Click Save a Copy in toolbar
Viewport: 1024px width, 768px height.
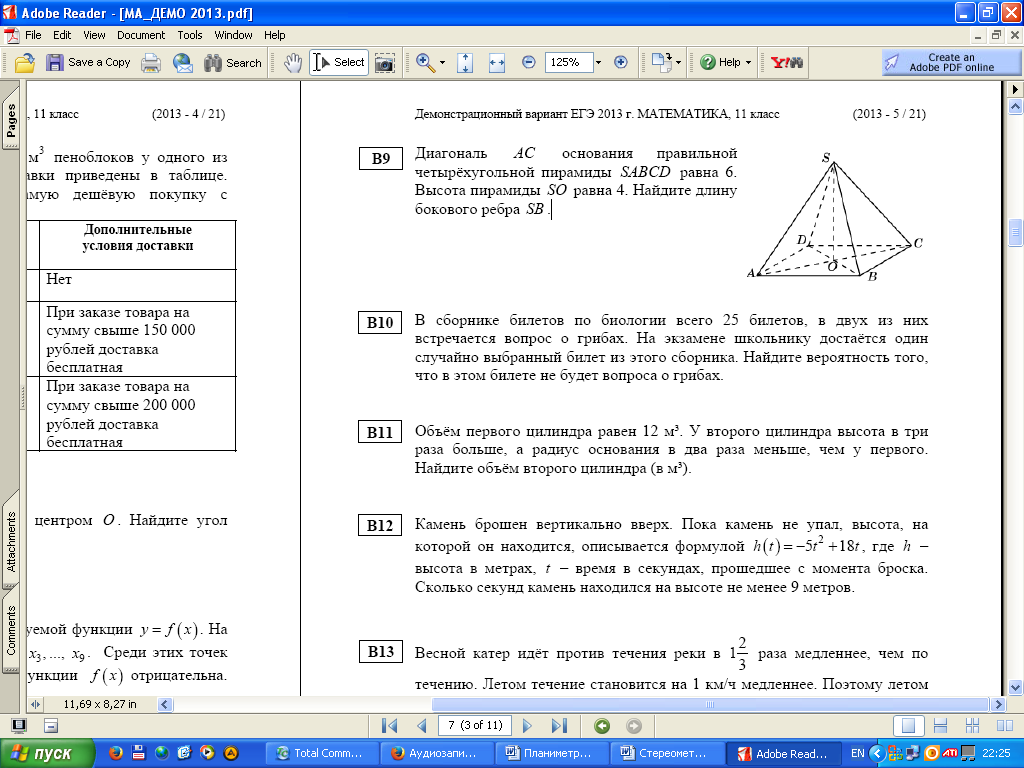88,63
